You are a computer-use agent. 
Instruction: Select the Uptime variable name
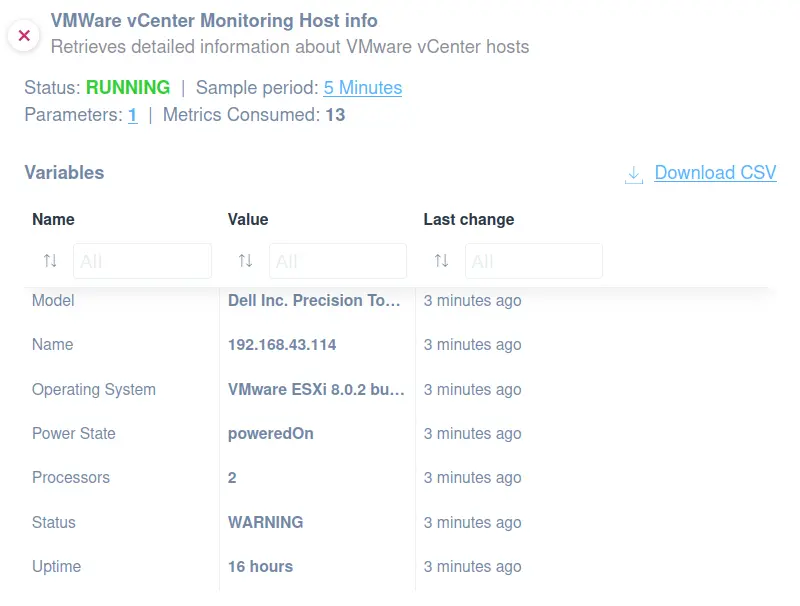pyautogui.click(x=57, y=566)
